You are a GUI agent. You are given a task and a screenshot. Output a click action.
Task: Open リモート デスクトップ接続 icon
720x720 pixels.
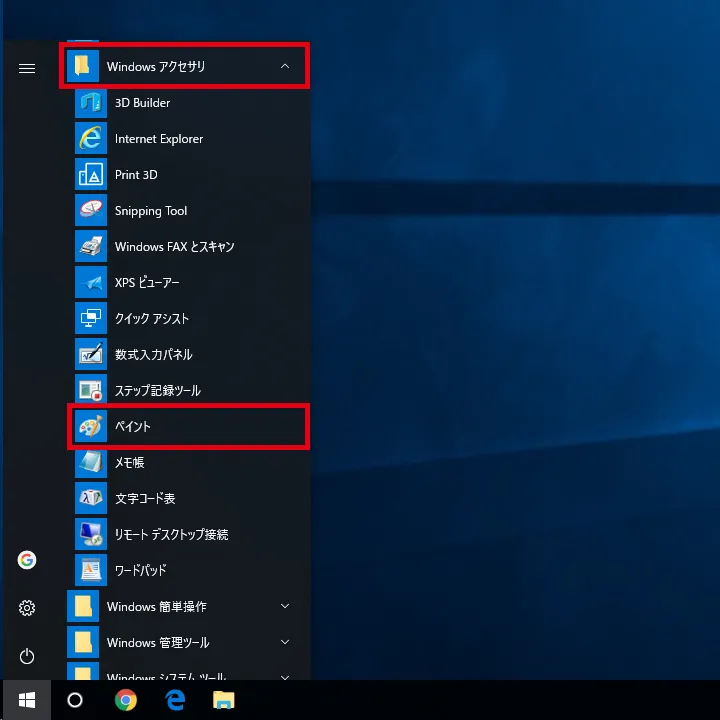[x=90, y=534]
